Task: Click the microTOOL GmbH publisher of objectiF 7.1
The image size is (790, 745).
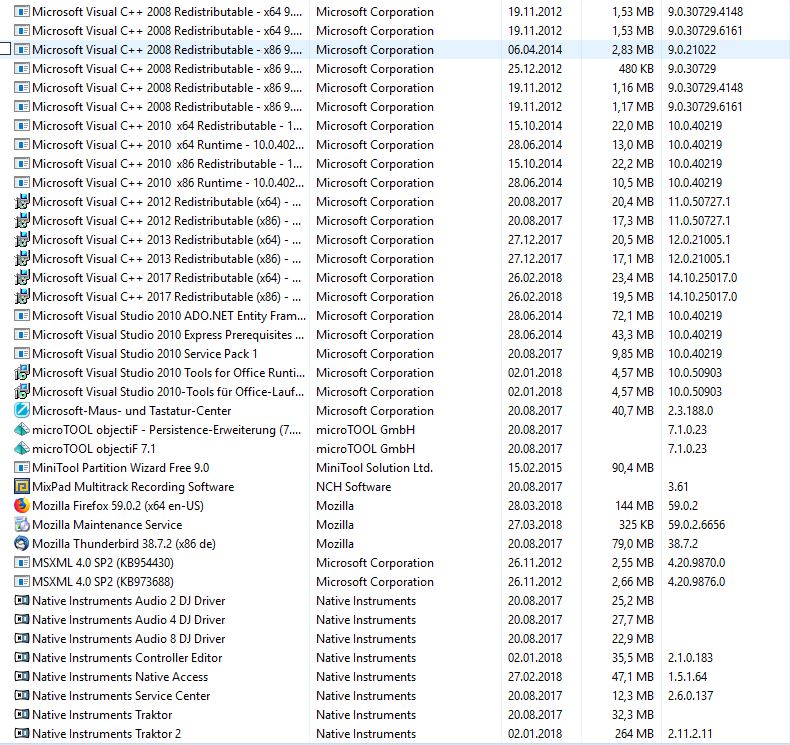Action: click(365, 448)
